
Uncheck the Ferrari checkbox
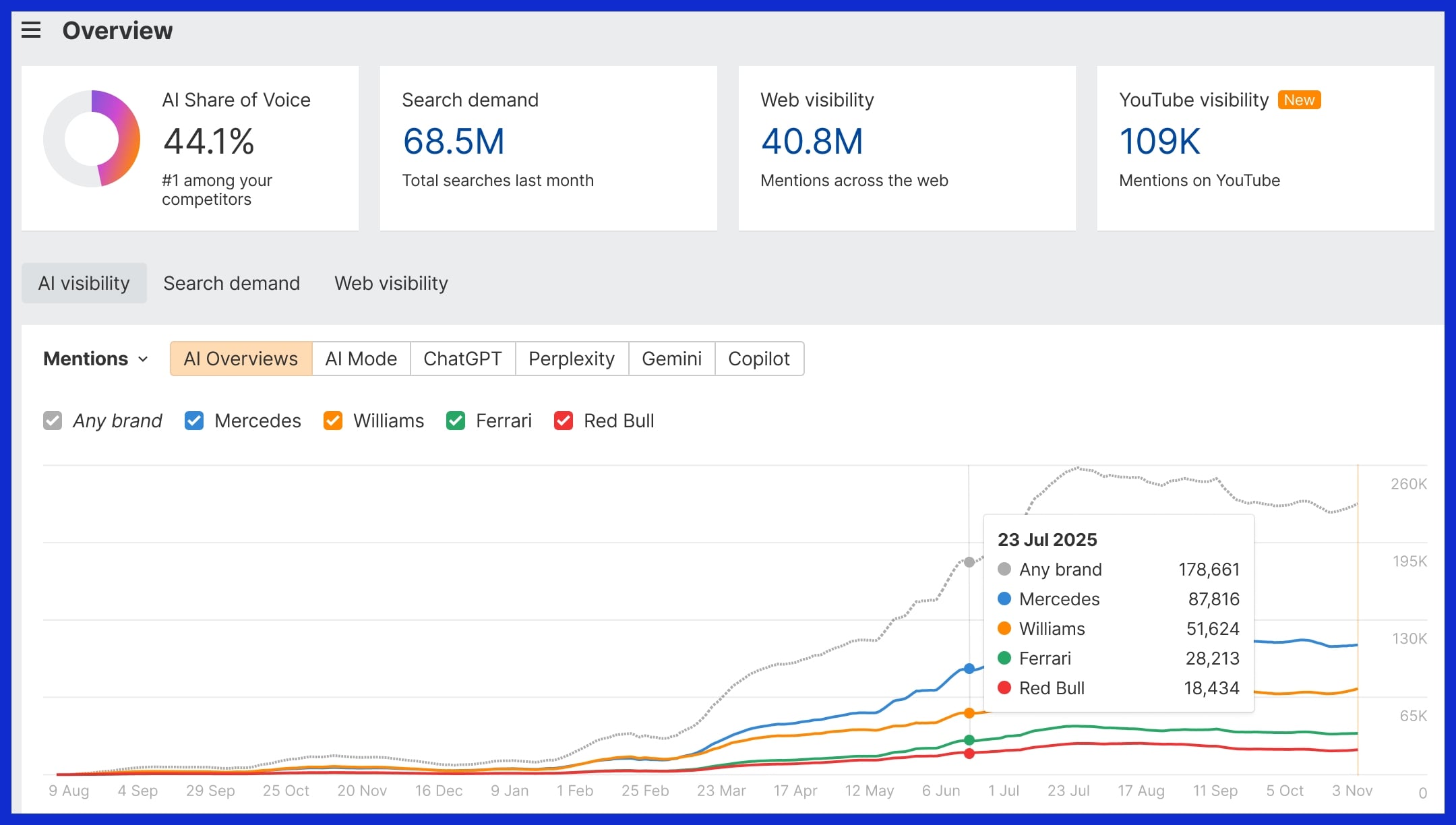click(456, 421)
